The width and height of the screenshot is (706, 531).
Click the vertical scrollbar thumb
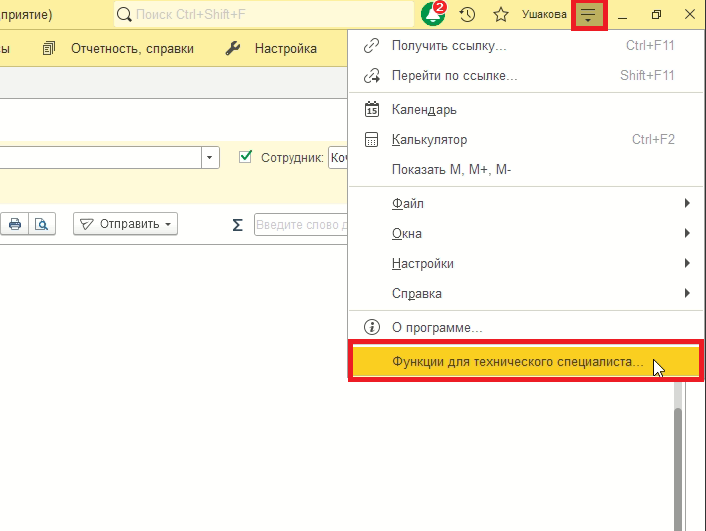(678, 468)
